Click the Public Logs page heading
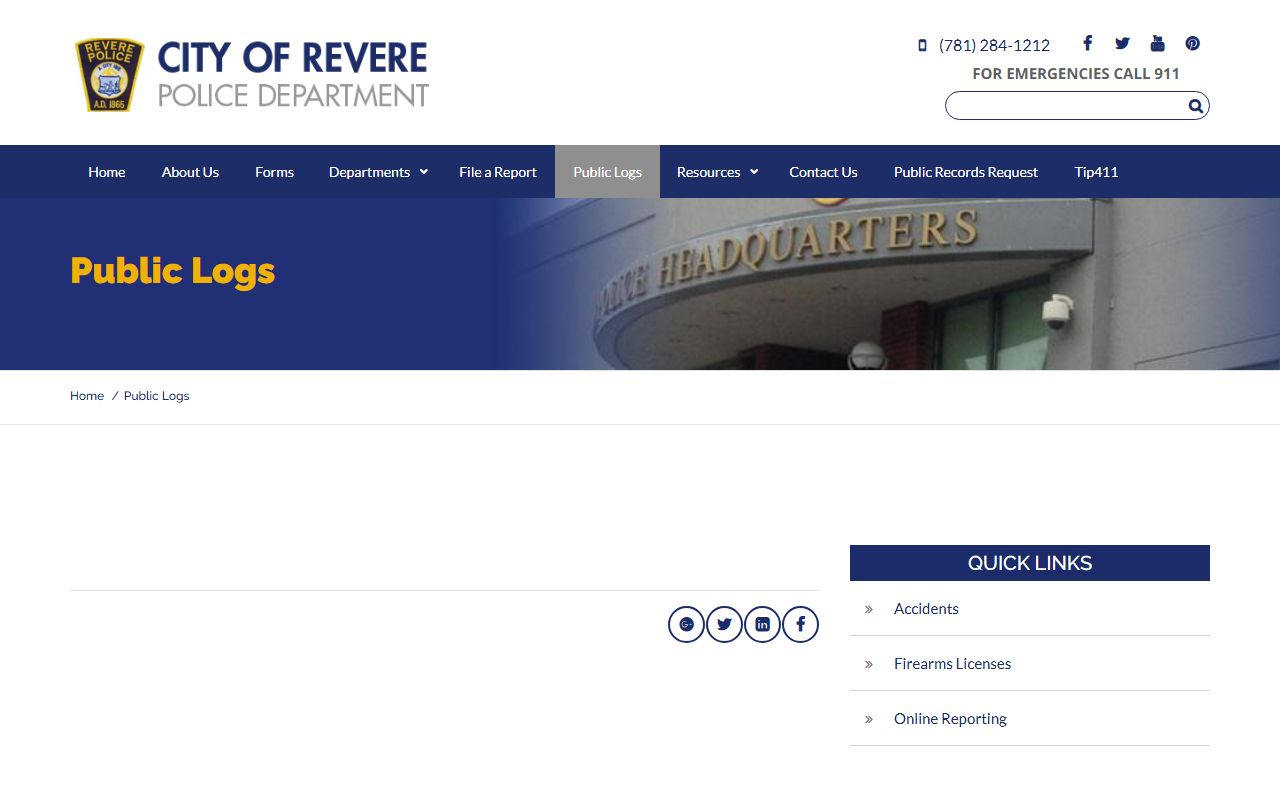 (x=172, y=272)
